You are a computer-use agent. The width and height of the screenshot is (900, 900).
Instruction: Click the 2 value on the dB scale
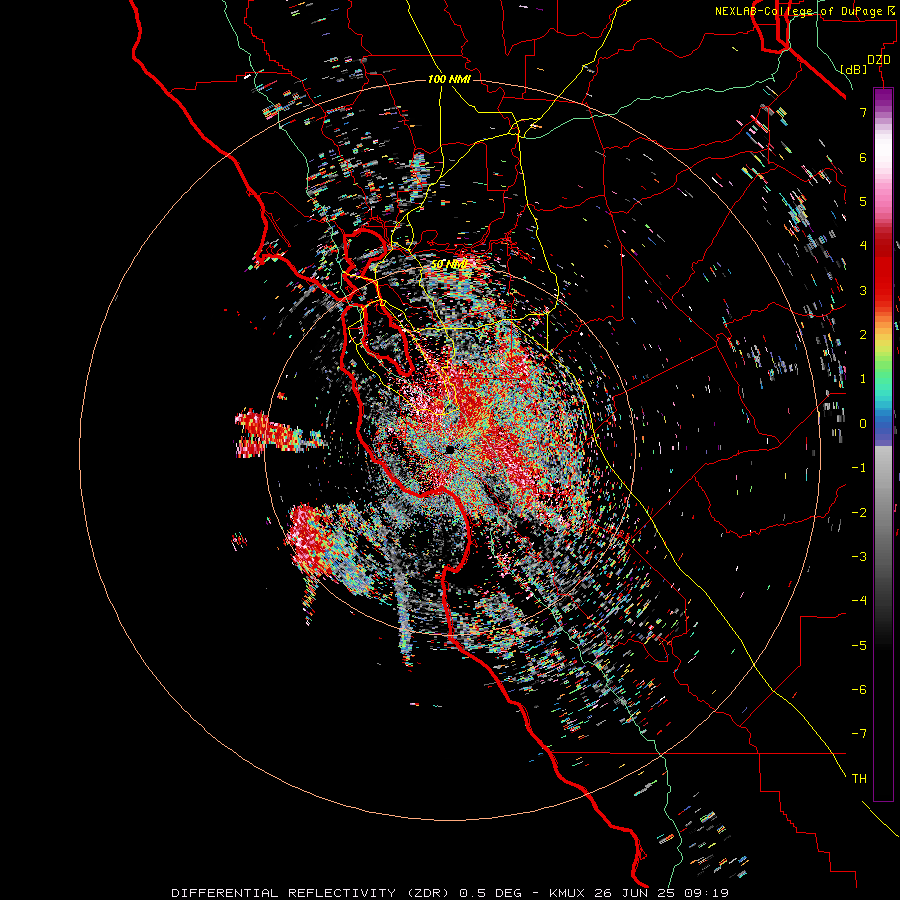coord(863,335)
